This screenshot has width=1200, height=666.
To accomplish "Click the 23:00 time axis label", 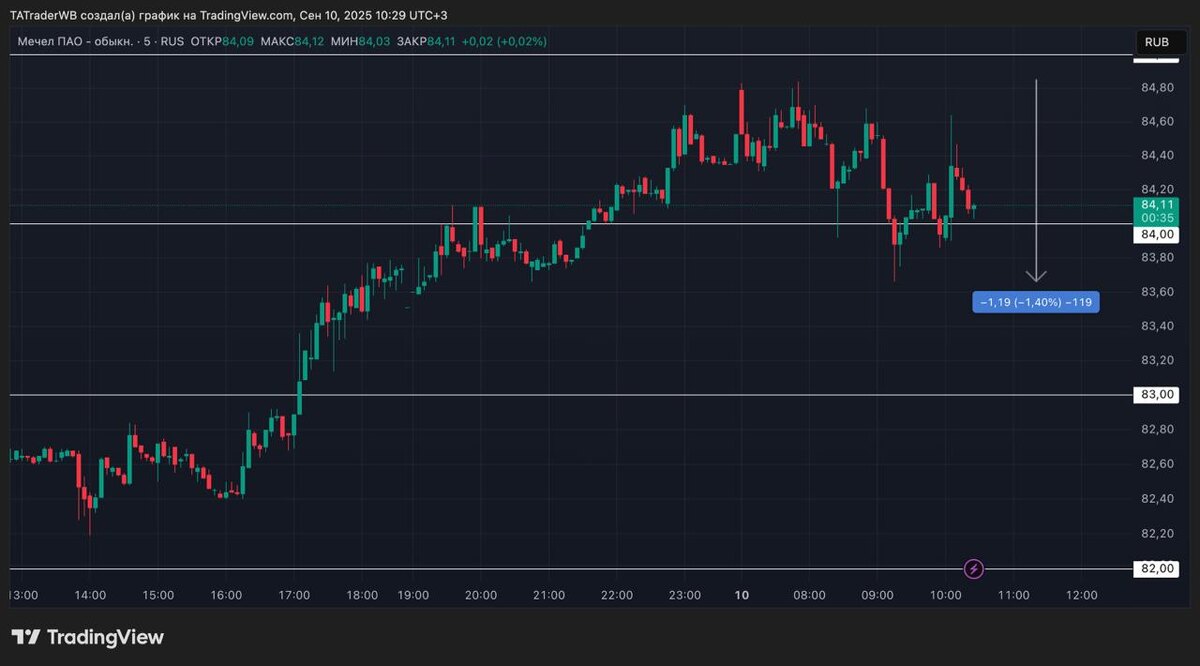I will coord(685,595).
